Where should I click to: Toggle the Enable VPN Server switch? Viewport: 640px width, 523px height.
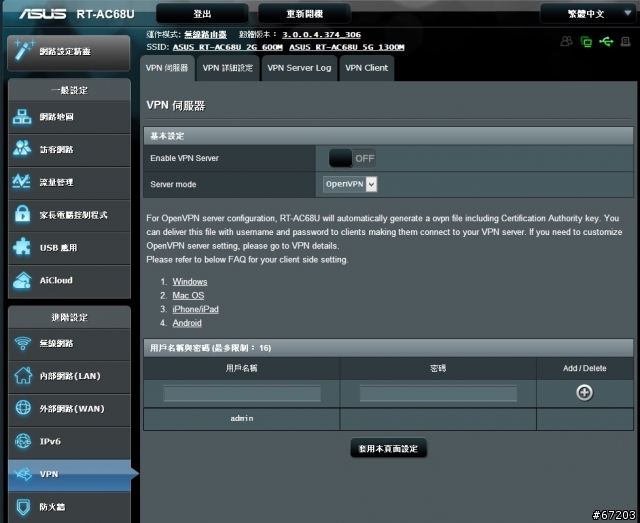point(352,158)
